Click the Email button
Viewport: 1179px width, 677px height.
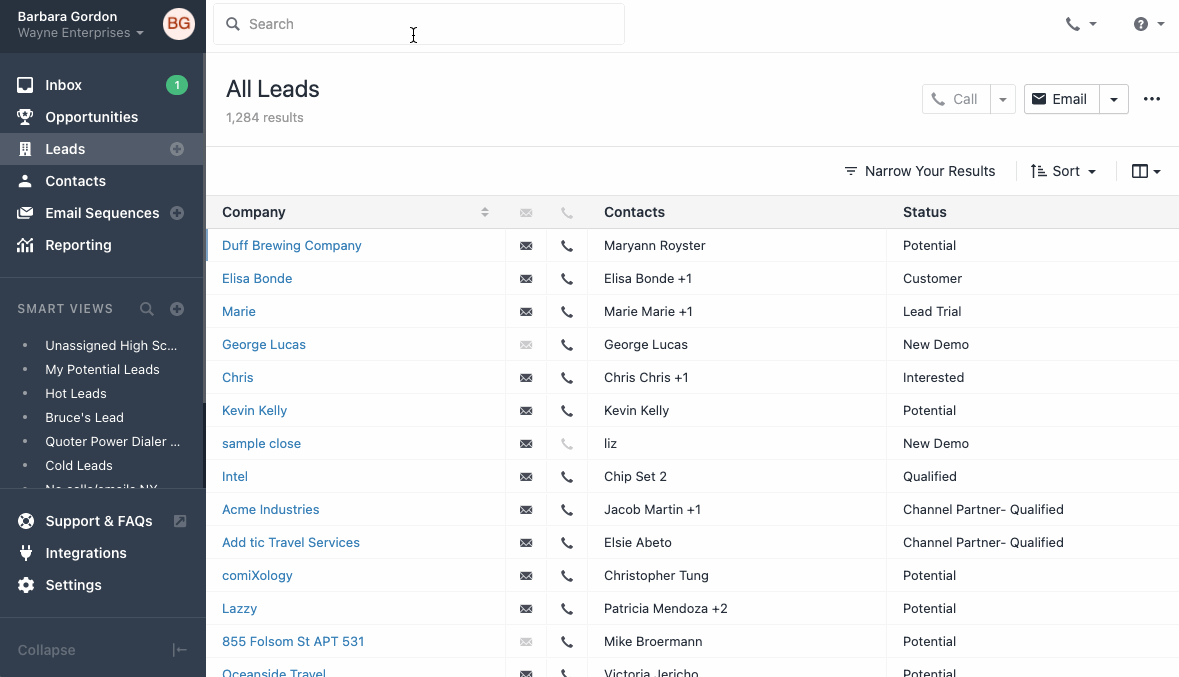[1061, 99]
